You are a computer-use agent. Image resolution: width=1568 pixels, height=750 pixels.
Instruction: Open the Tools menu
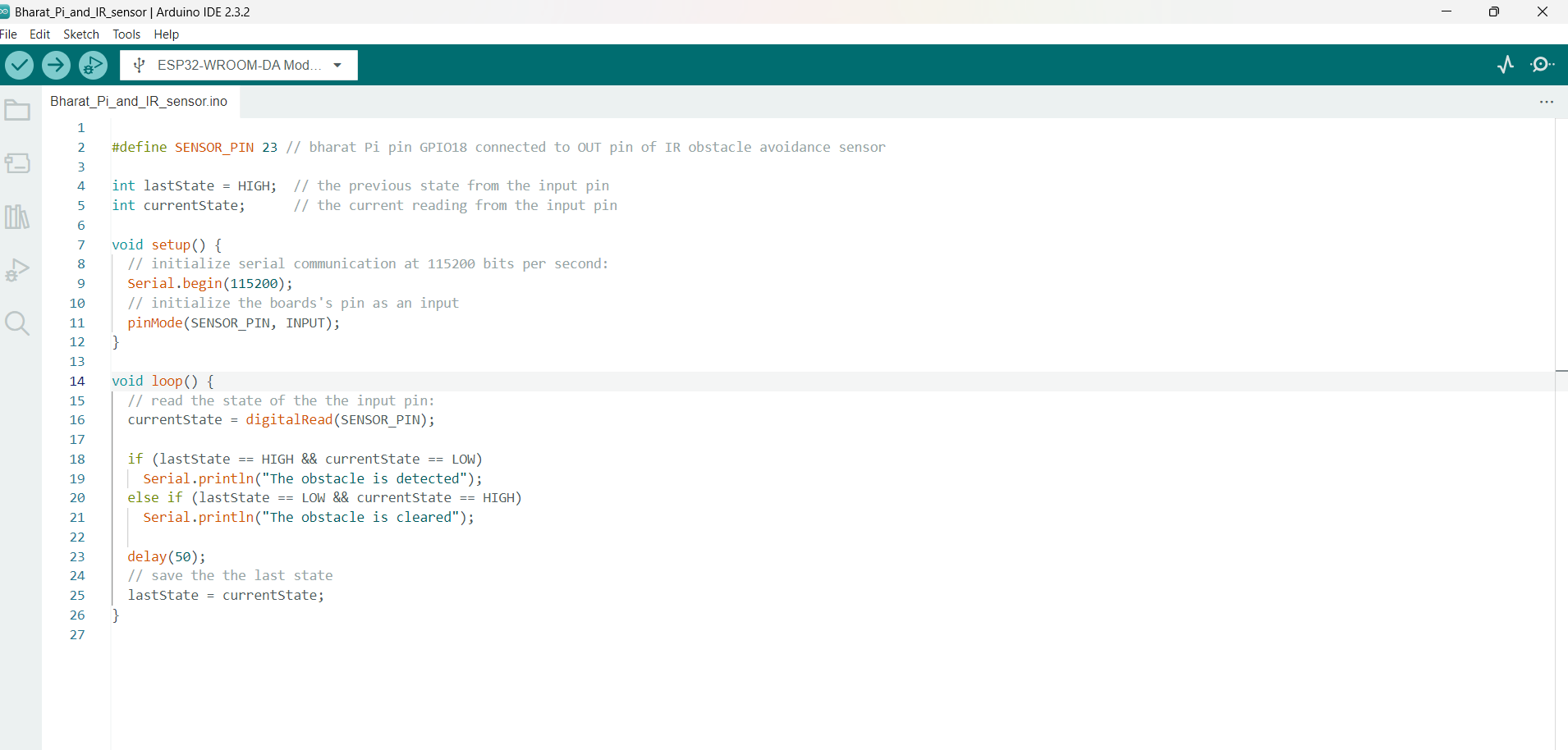tap(126, 34)
